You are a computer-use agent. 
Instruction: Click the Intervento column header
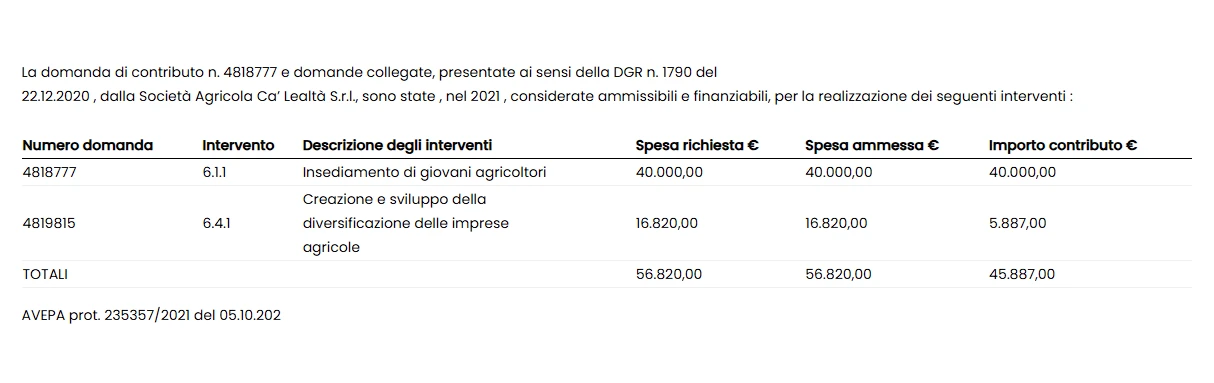(x=238, y=145)
